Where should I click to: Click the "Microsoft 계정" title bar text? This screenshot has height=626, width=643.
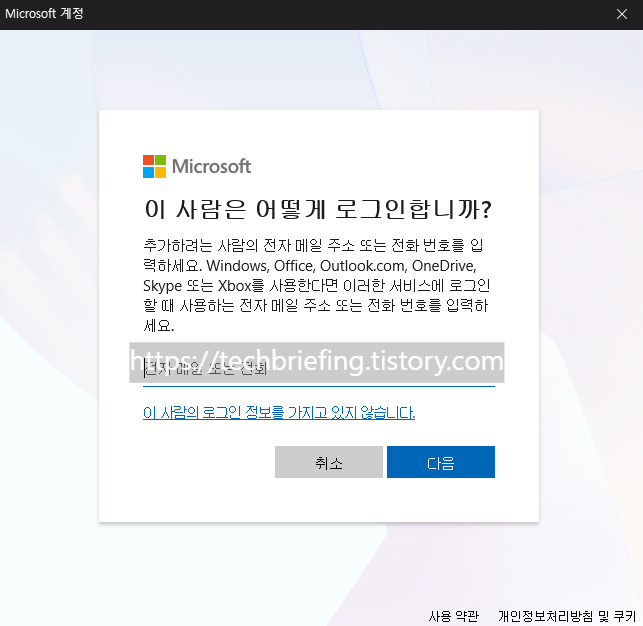tap(44, 14)
